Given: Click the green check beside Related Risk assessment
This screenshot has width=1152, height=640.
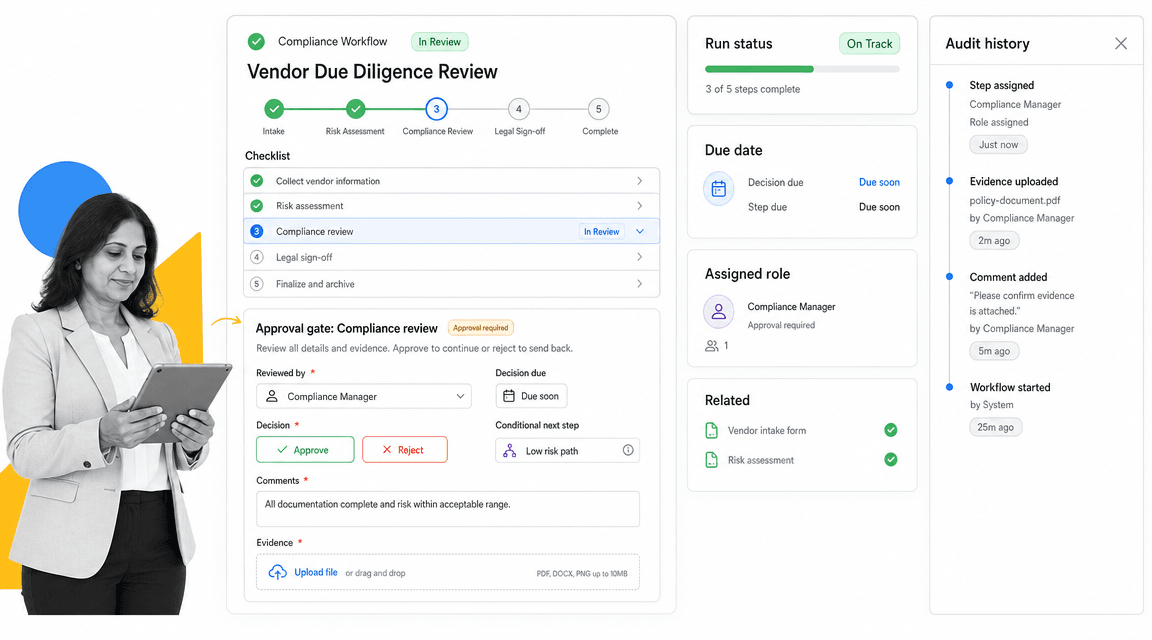Looking at the screenshot, I should click(x=890, y=459).
